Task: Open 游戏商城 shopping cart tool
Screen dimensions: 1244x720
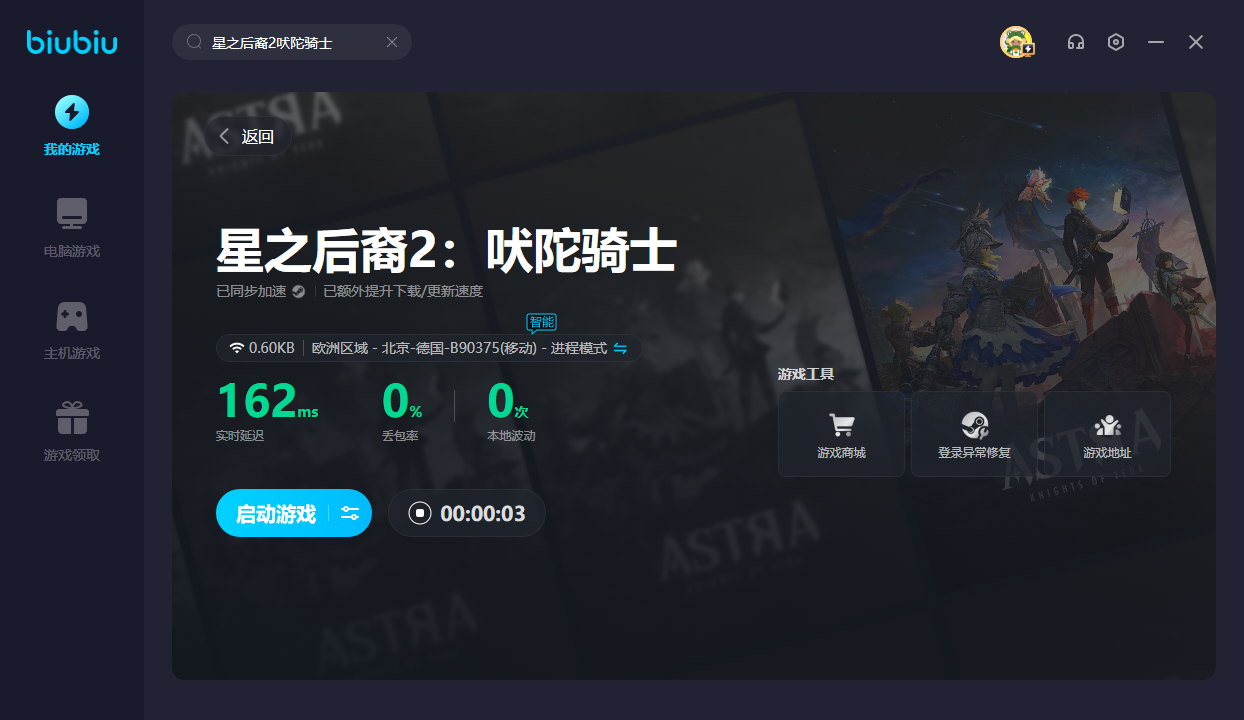Action: (841, 434)
